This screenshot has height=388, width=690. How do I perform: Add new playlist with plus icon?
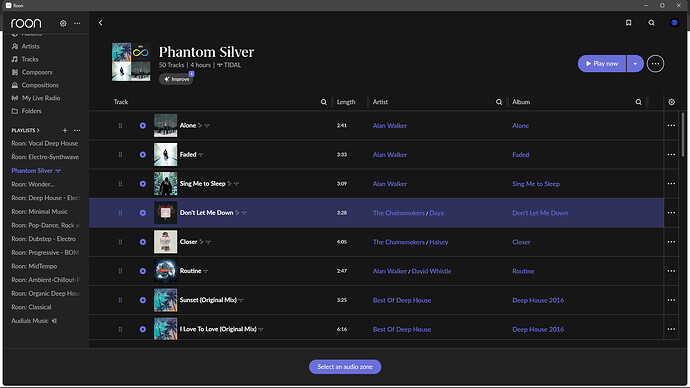point(65,130)
